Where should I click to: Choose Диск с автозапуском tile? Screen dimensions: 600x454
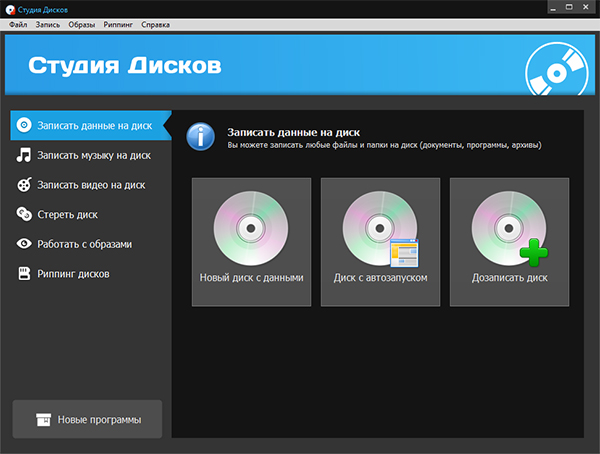380,242
